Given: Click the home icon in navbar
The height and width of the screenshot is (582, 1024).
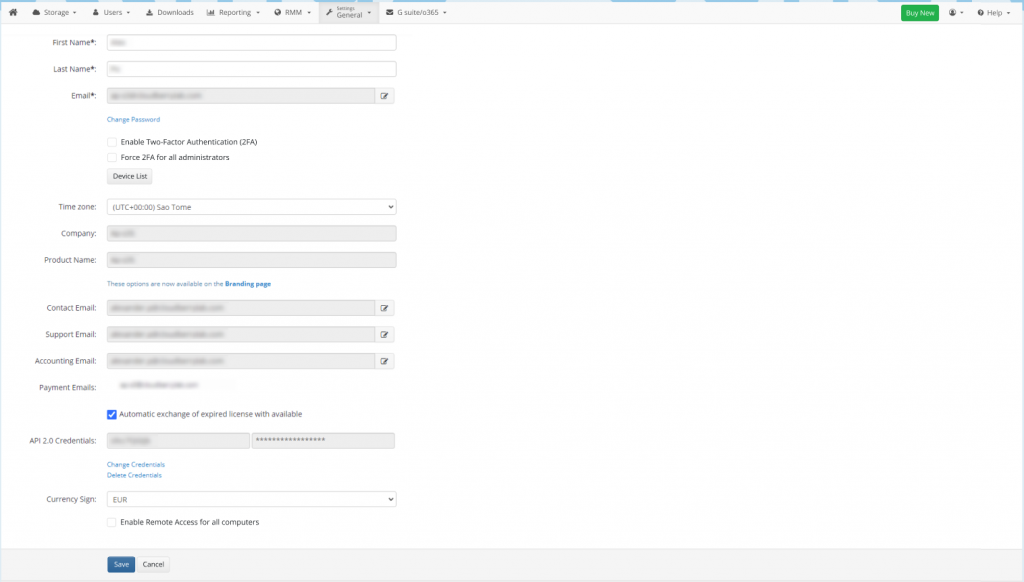Looking at the screenshot, I should pos(13,13).
